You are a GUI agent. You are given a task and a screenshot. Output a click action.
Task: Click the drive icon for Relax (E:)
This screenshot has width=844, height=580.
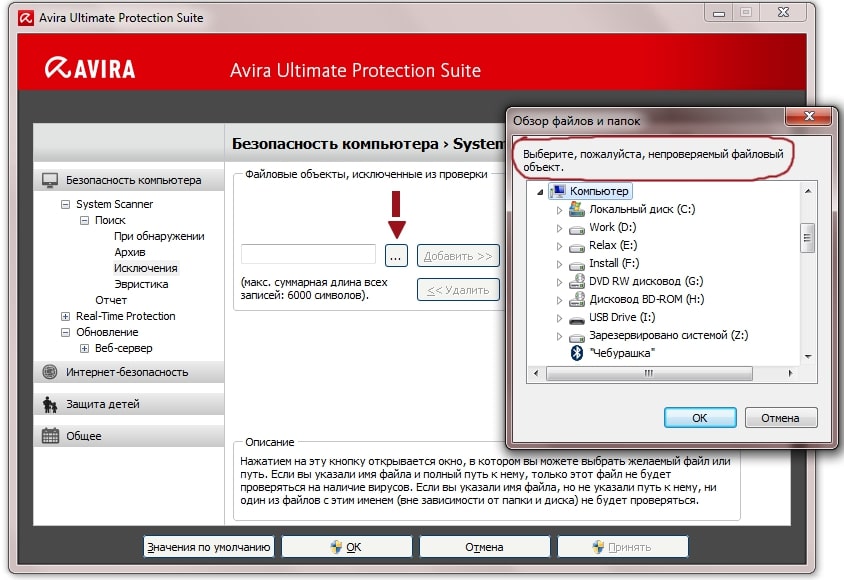pyautogui.click(x=576, y=247)
